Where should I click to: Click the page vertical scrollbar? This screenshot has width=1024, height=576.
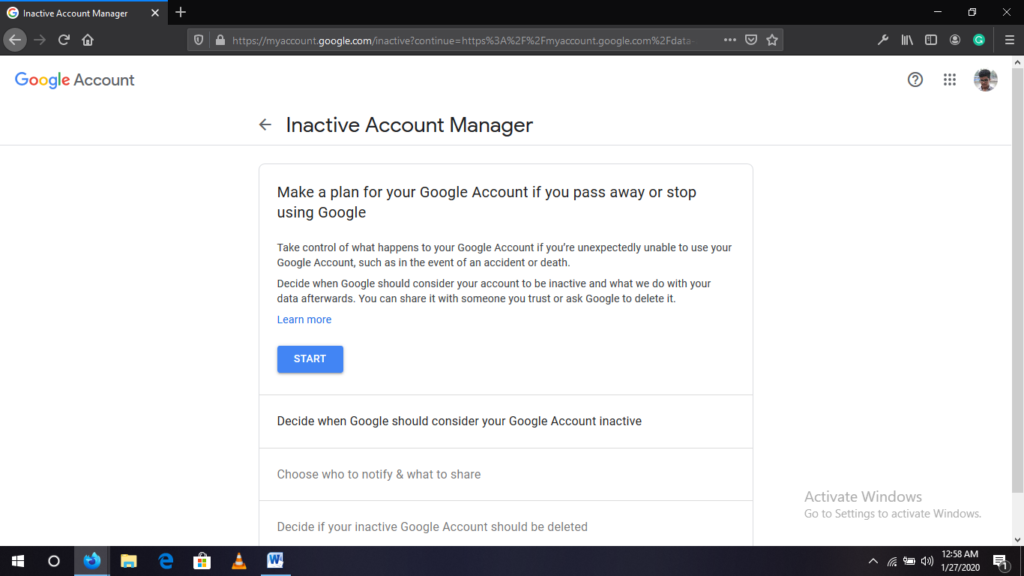pos(1017,281)
